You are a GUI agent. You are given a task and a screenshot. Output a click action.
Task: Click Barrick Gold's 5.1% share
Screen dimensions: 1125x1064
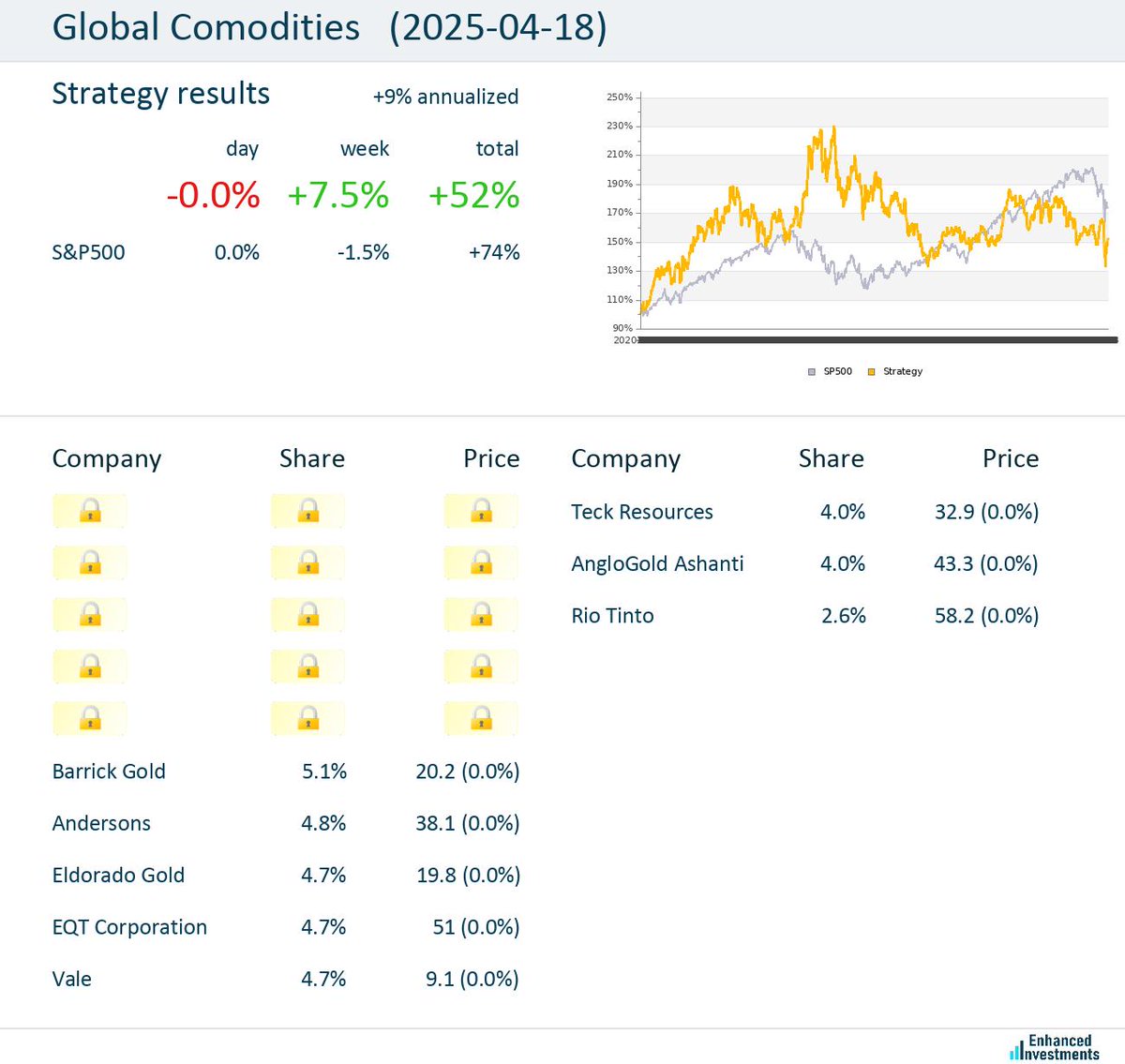tap(324, 772)
